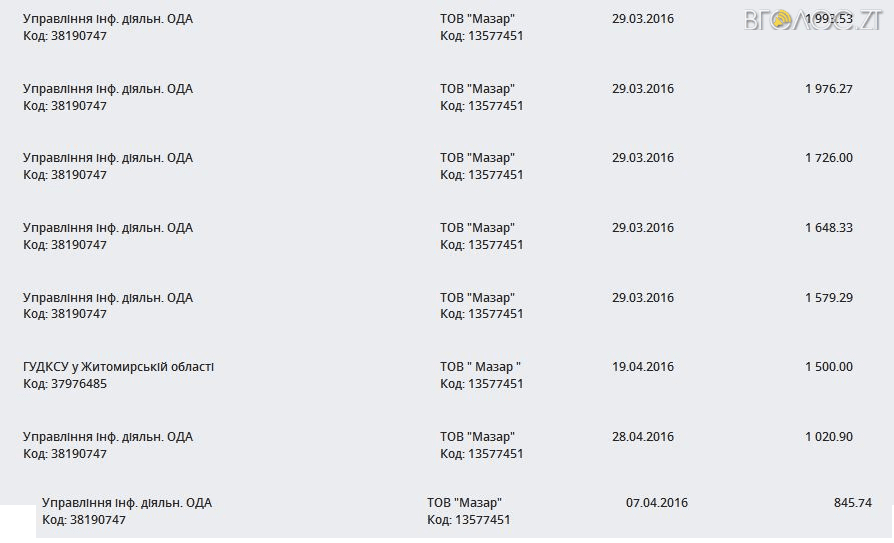This screenshot has height=543, width=894.
Task: Select the payer name in the 28.04.2016 row
Action: tap(108, 437)
